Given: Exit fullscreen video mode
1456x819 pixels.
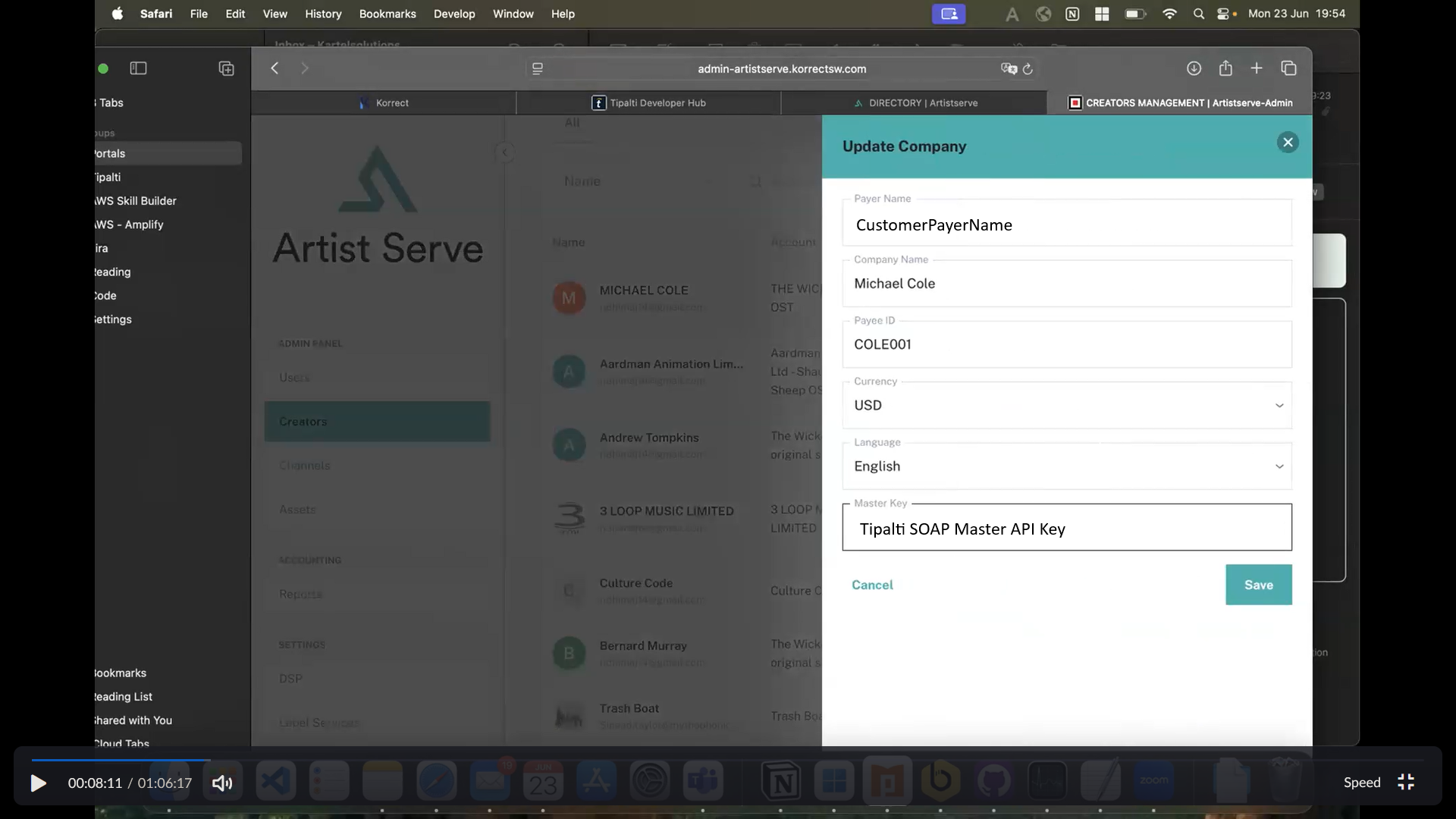Looking at the screenshot, I should (1406, 782).
